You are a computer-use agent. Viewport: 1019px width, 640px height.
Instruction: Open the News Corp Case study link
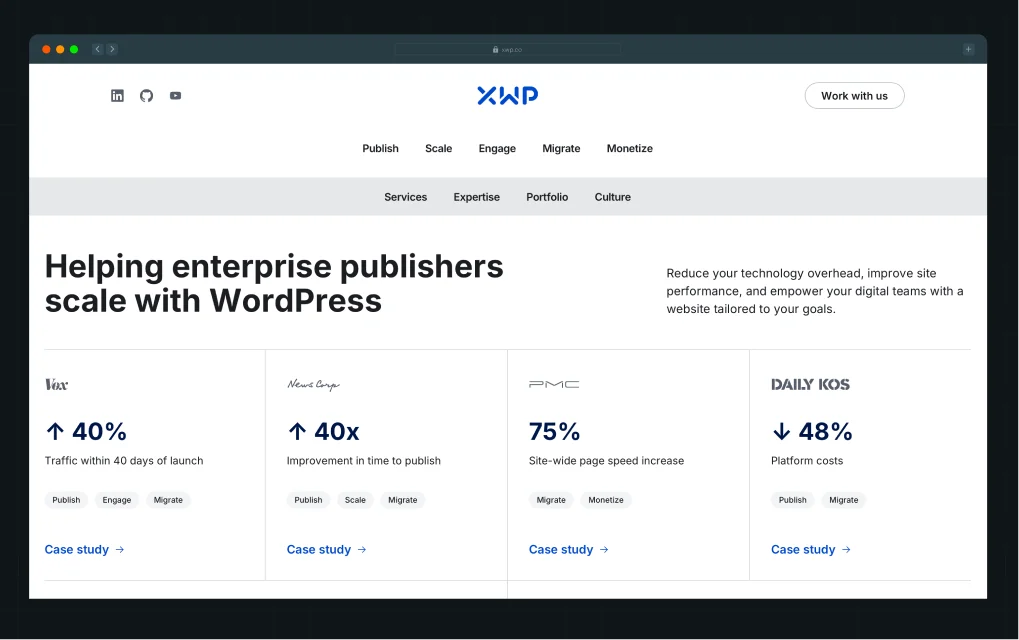[x=327, y=550]
